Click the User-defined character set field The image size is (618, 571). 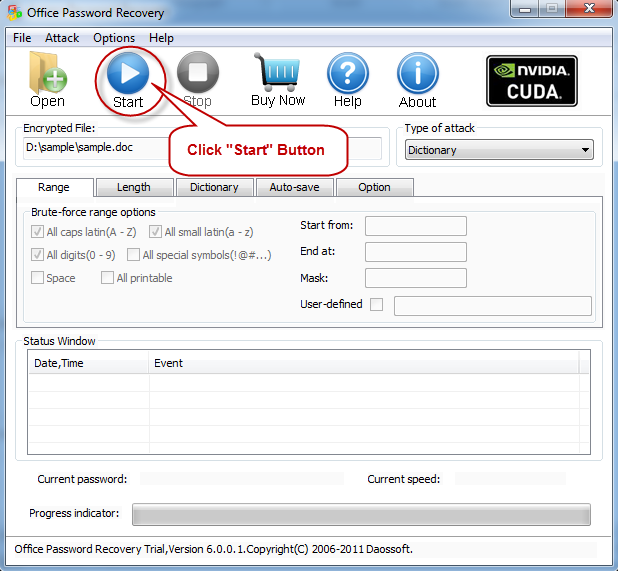[493, 306]
